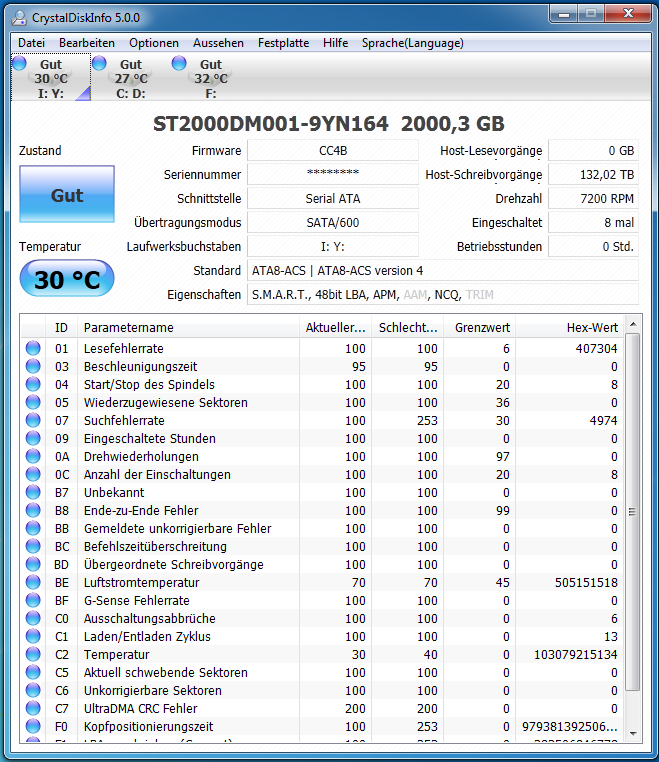
Task: Click status orb for Anzahl der Einschaltungen
Action: point(33,474)
